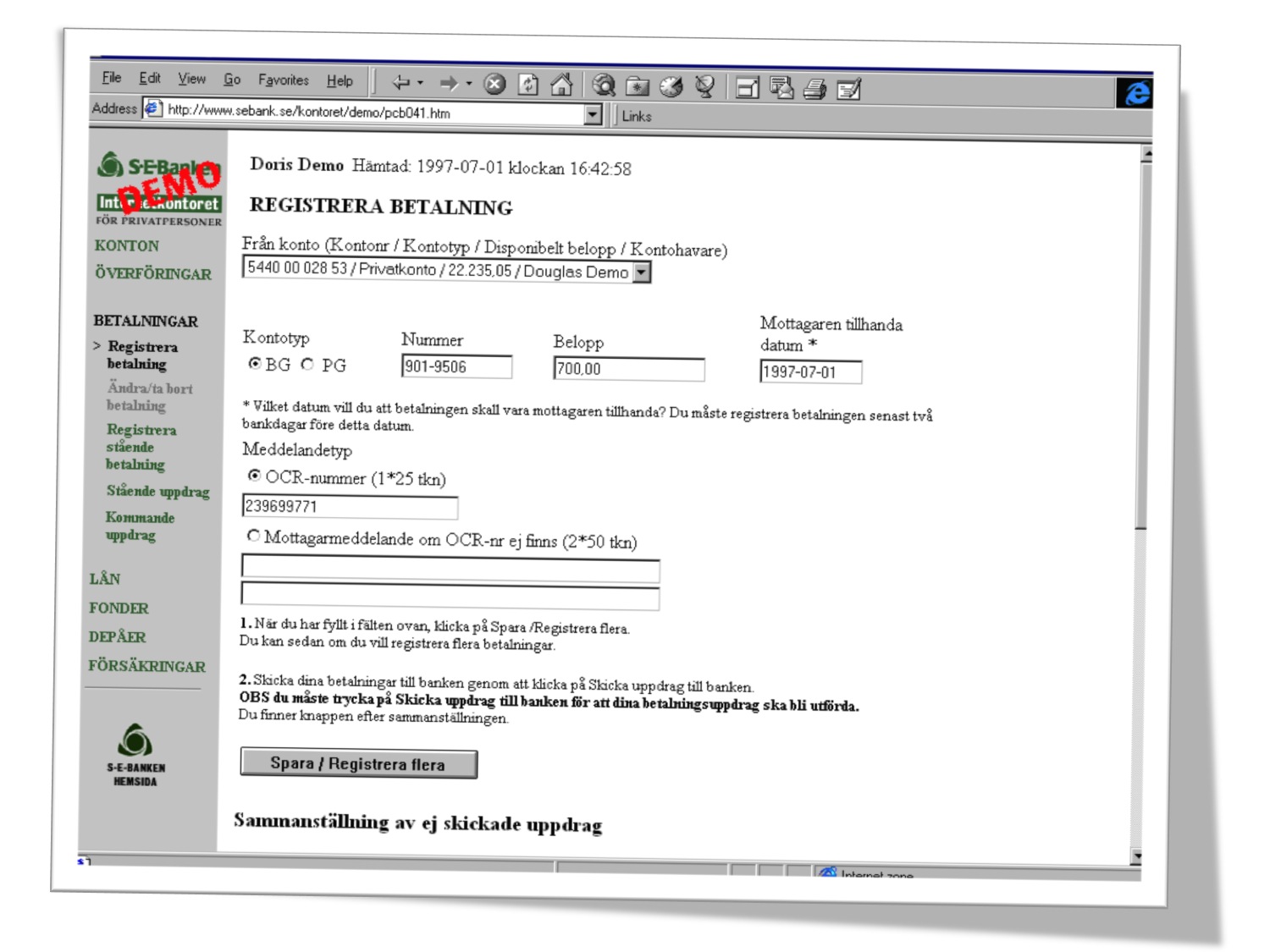Open the History toolbar icon
Screen dimensions: 1270x952
tap(671, 86)
